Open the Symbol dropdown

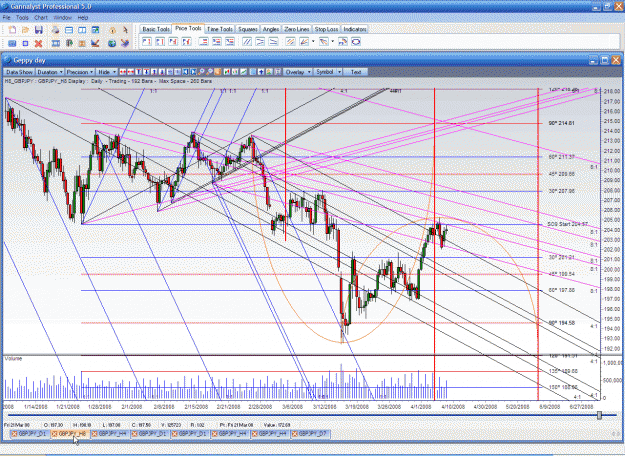(x=328, y=72)
